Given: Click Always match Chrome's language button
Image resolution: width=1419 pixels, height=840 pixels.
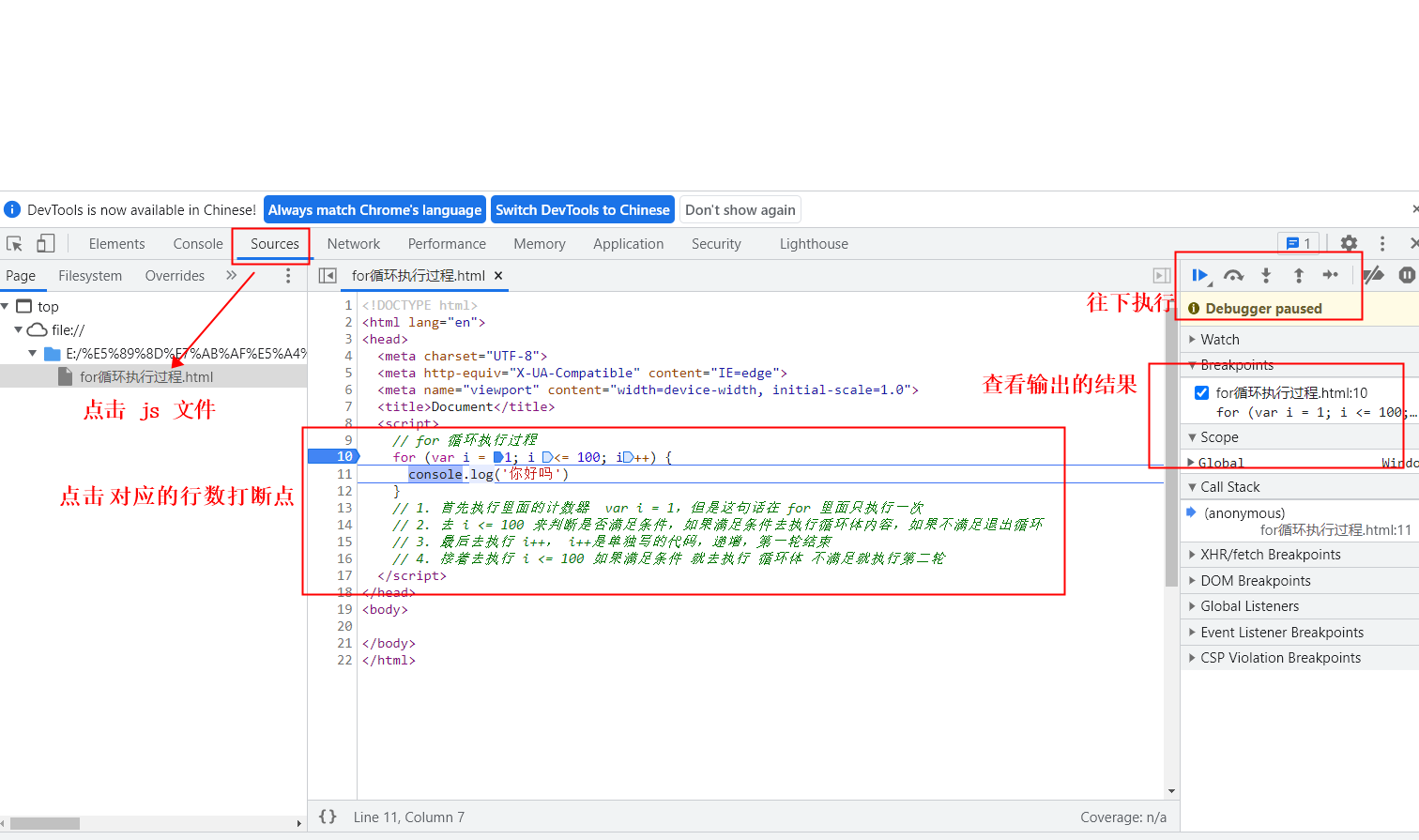Looking at the screenshot, I should coord(374,209).
